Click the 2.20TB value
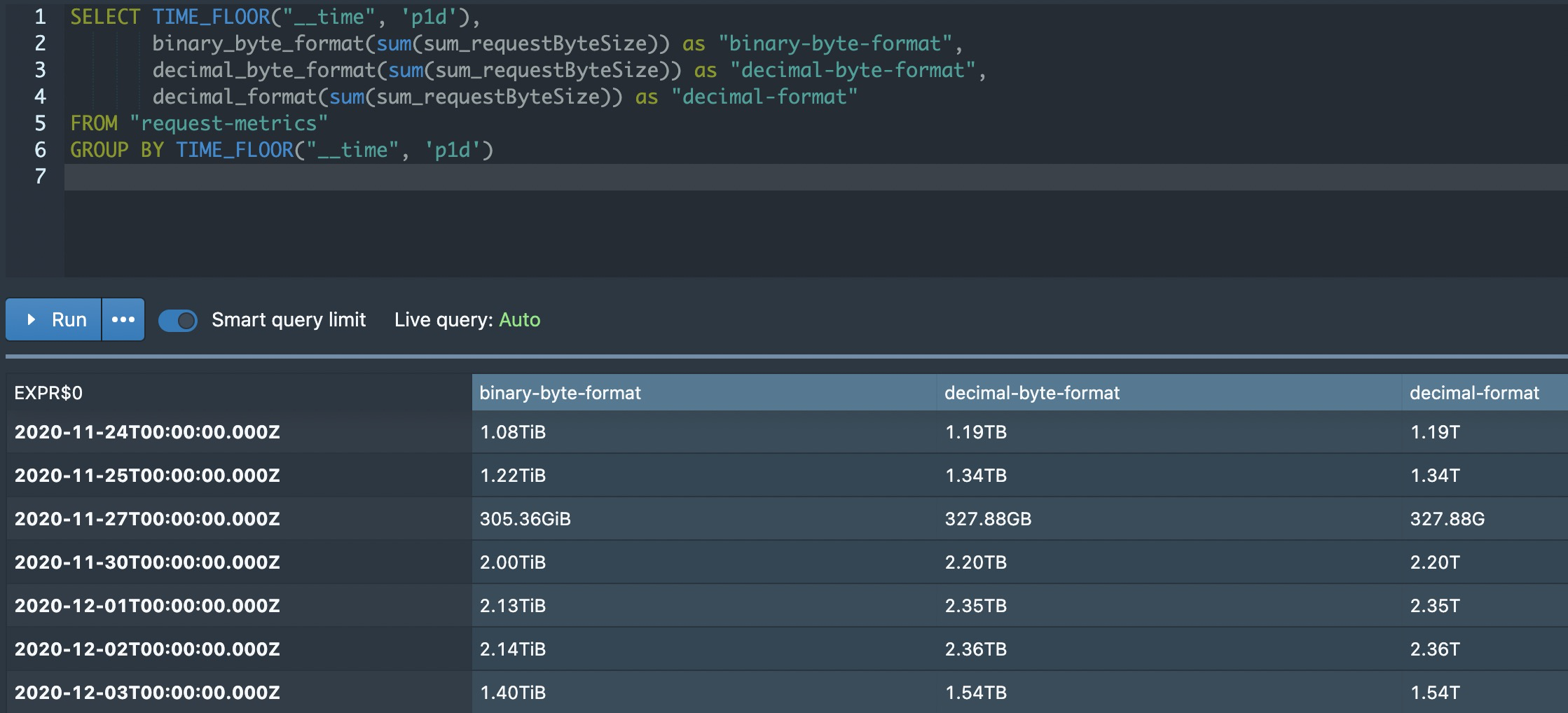Image resolution: width=1568 pixels, height=713 pixels. pyautogui.click(x=976, y=562)
